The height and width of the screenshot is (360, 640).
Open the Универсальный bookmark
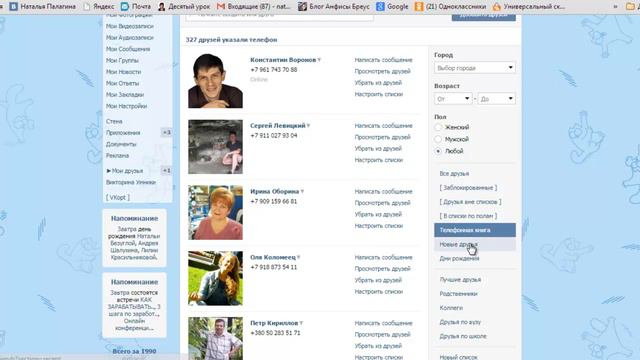point(529,7)
